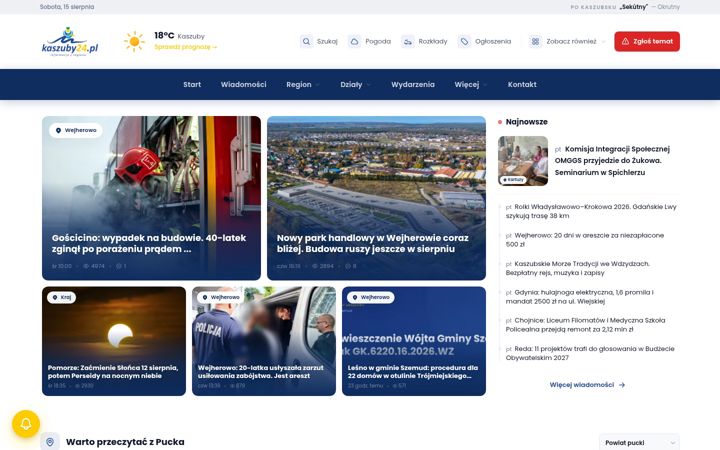
Task: Click the yellow notification bell icon
Action: 26,423
